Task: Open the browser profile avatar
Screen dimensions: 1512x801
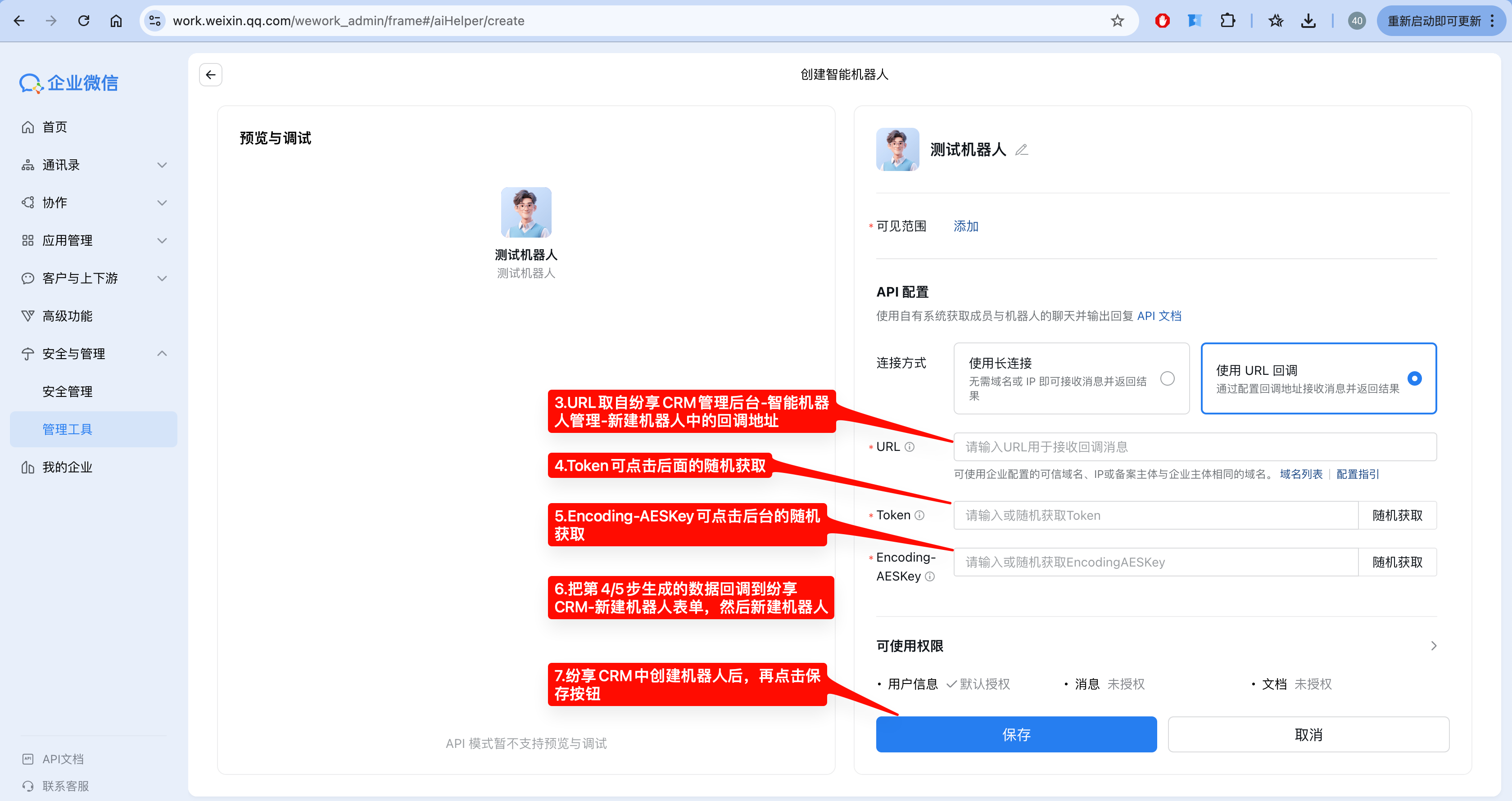Action: [x=1357, y=21]
